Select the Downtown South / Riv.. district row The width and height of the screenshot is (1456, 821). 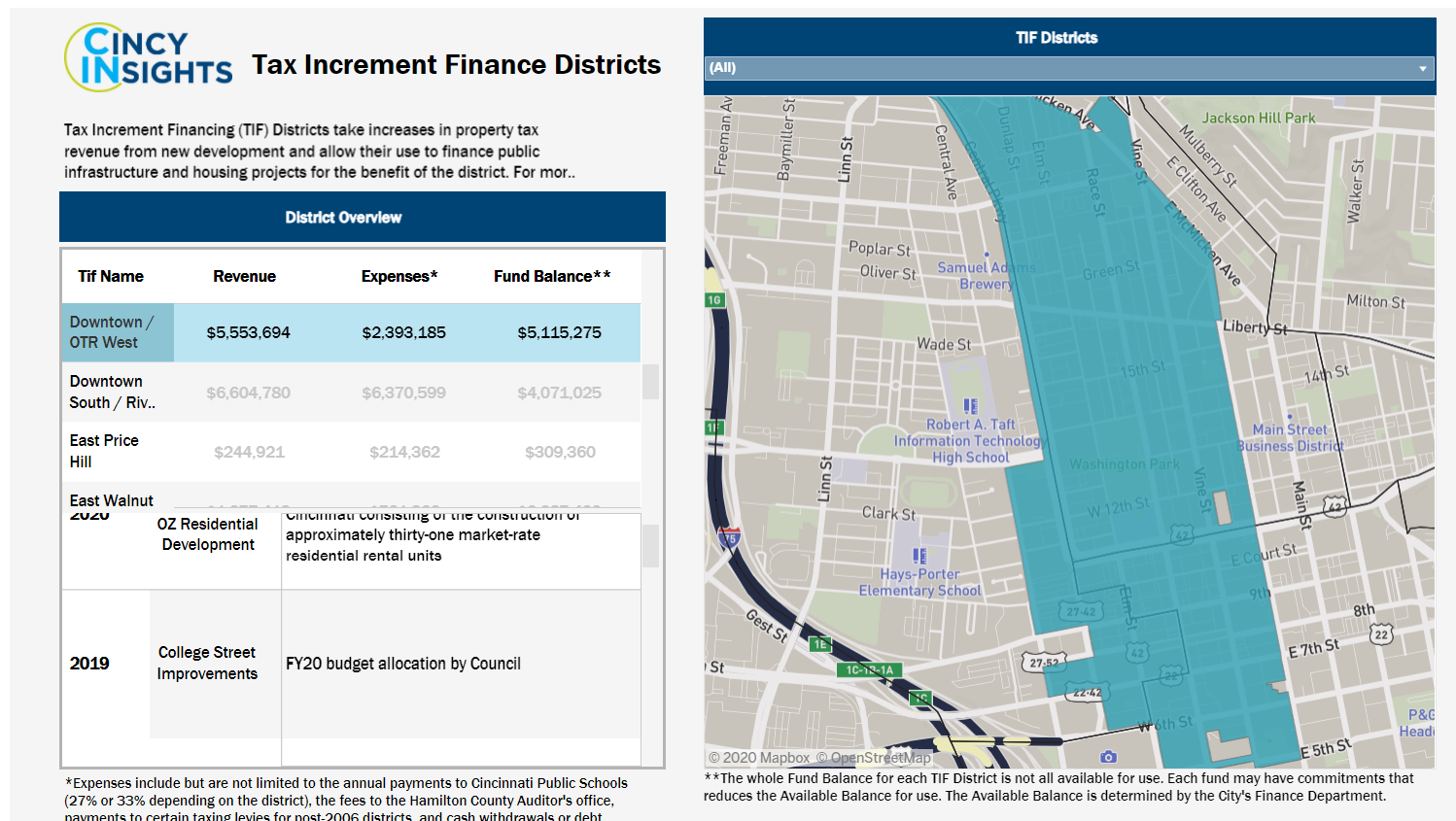point(351,393)
